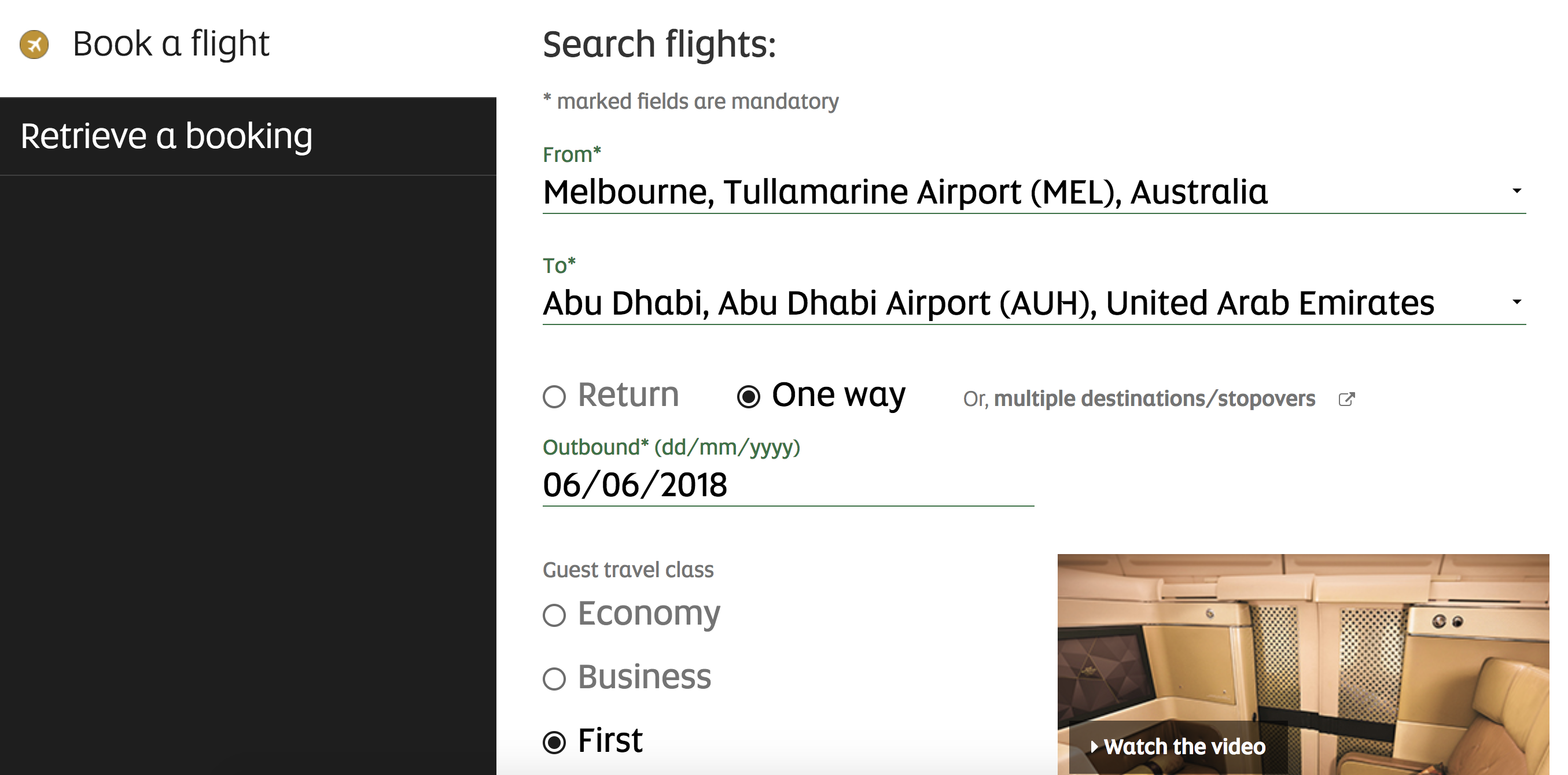Choose Business travel class
The height and width of the screenshot is (775, 1568).
pos(554,678)
